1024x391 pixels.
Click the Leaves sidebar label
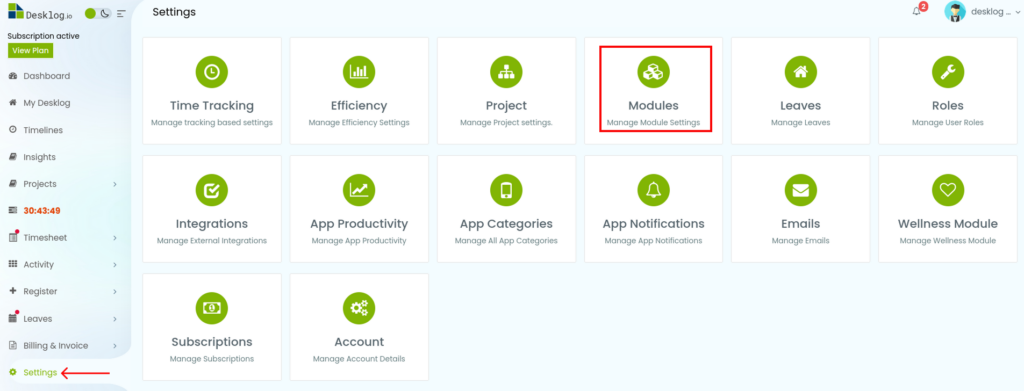(x=38, y=319)
